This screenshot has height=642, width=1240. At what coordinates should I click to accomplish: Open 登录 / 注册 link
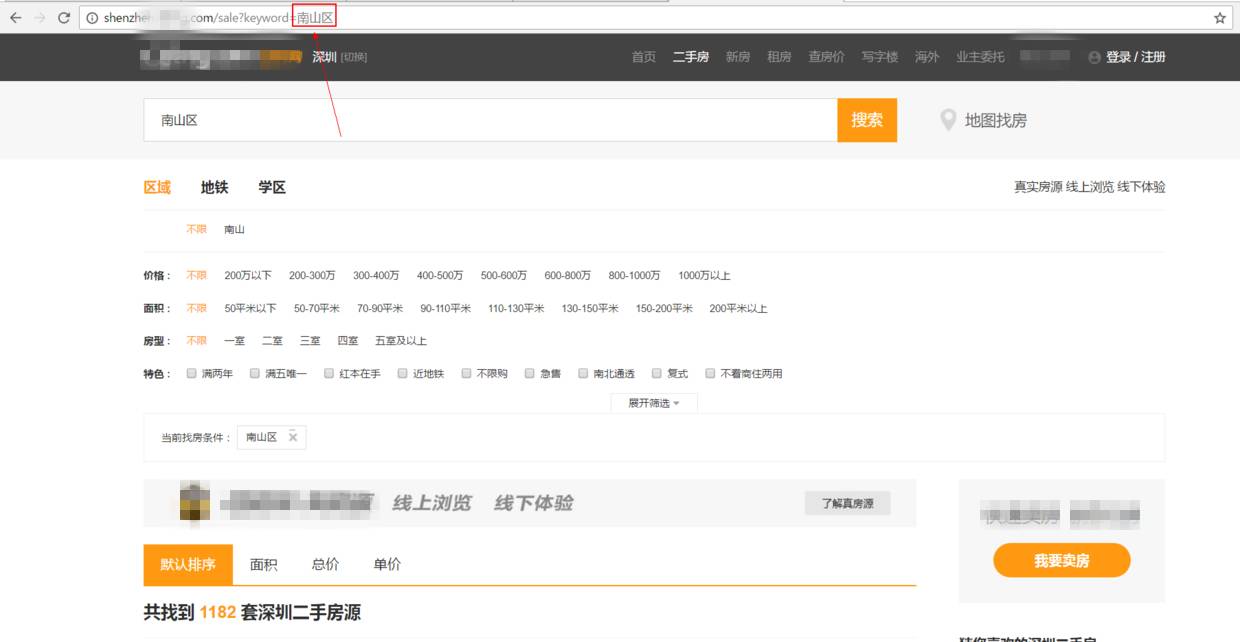(x=1136, y=57)
